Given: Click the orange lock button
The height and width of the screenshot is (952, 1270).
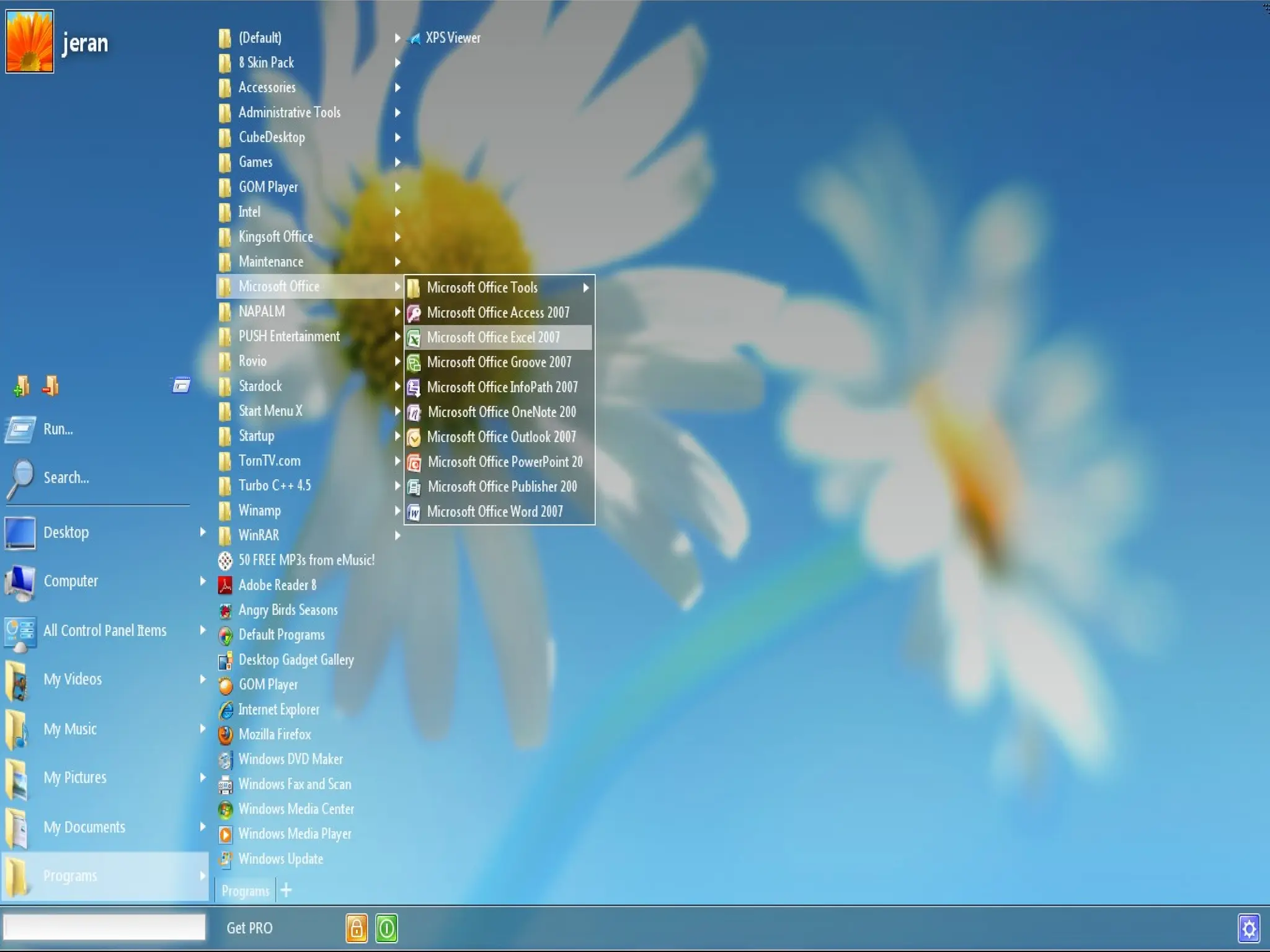Looking at the screenshot, I should pos(357,928).
